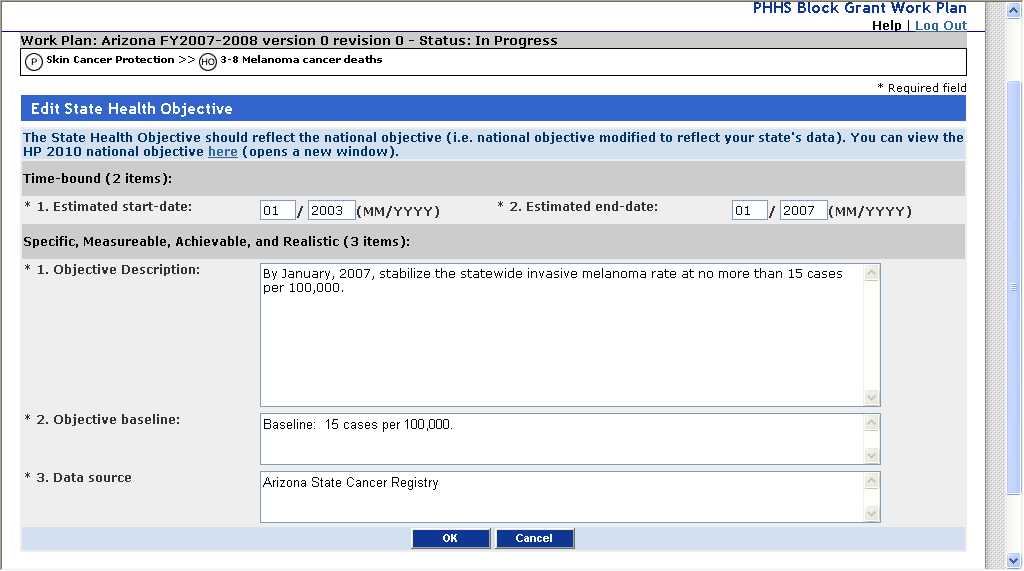Click the Objective Description scroll-down arrow
The image size is (1024, 571).
872,397
